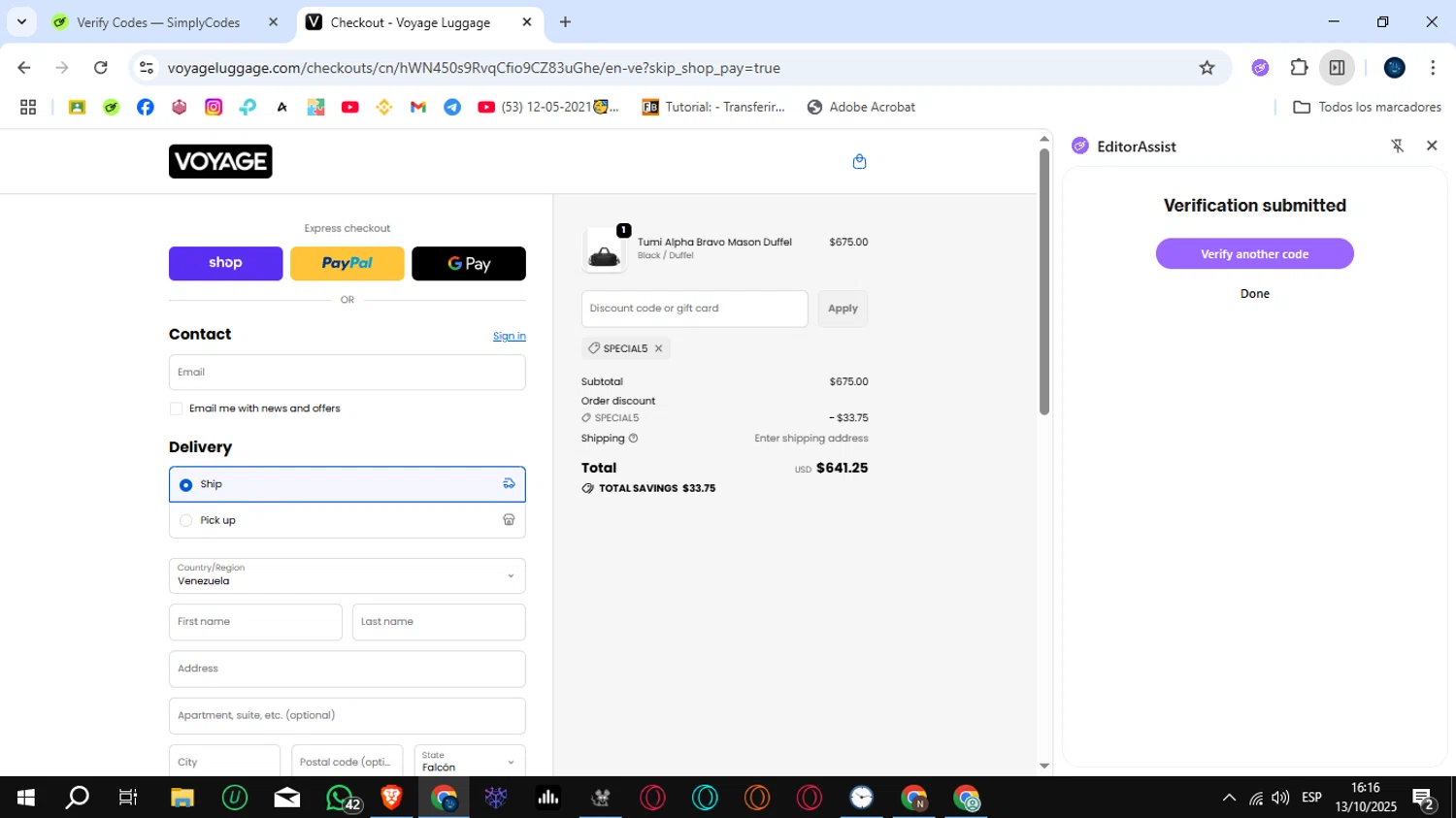Open the Brave browser taskbar icon
This screenshot has width=1456, height=818.
coord(391,798)
